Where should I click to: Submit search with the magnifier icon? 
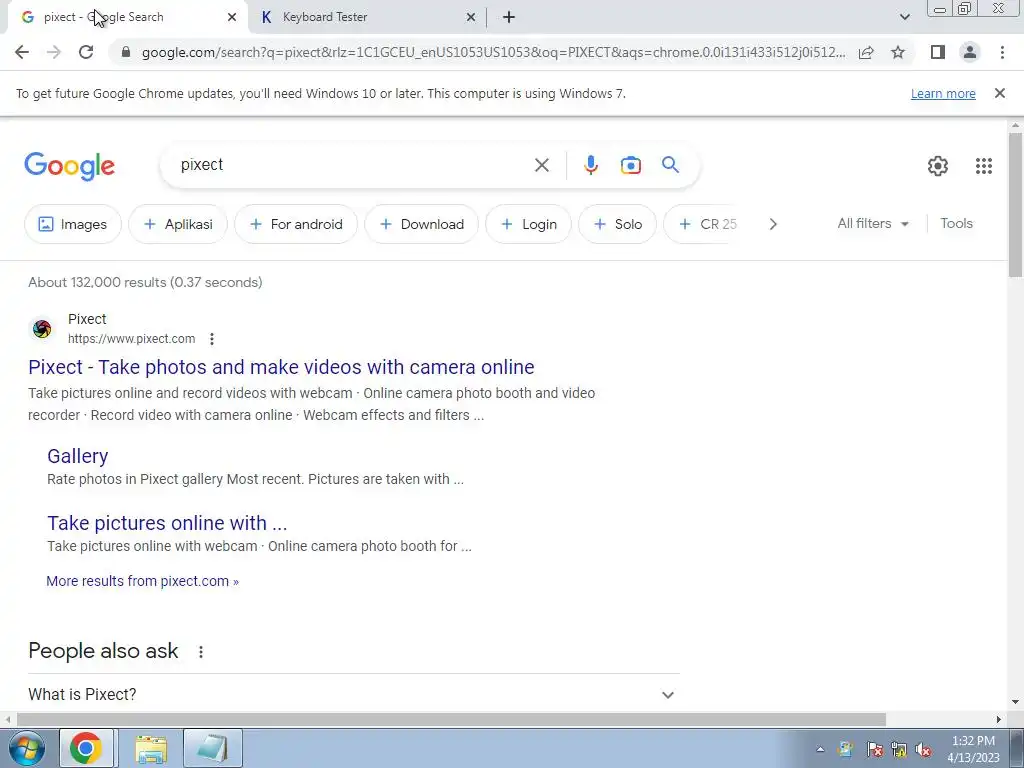click(670, 165)
